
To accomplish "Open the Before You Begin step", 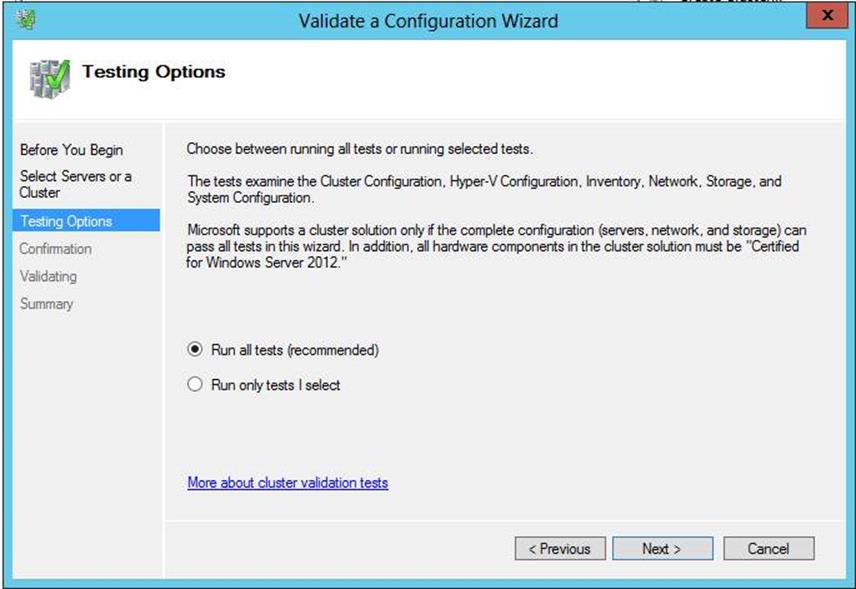I will [x=72, y=150].
